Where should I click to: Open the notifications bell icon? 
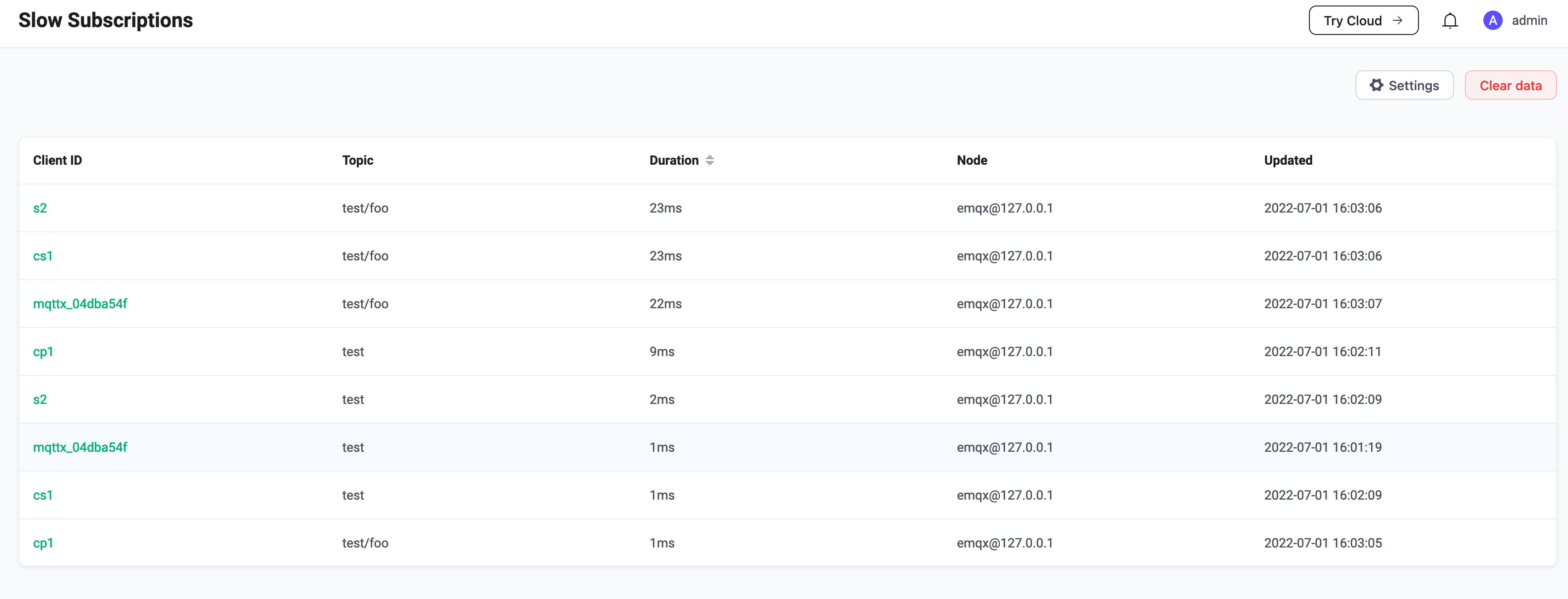point(1450,21)
